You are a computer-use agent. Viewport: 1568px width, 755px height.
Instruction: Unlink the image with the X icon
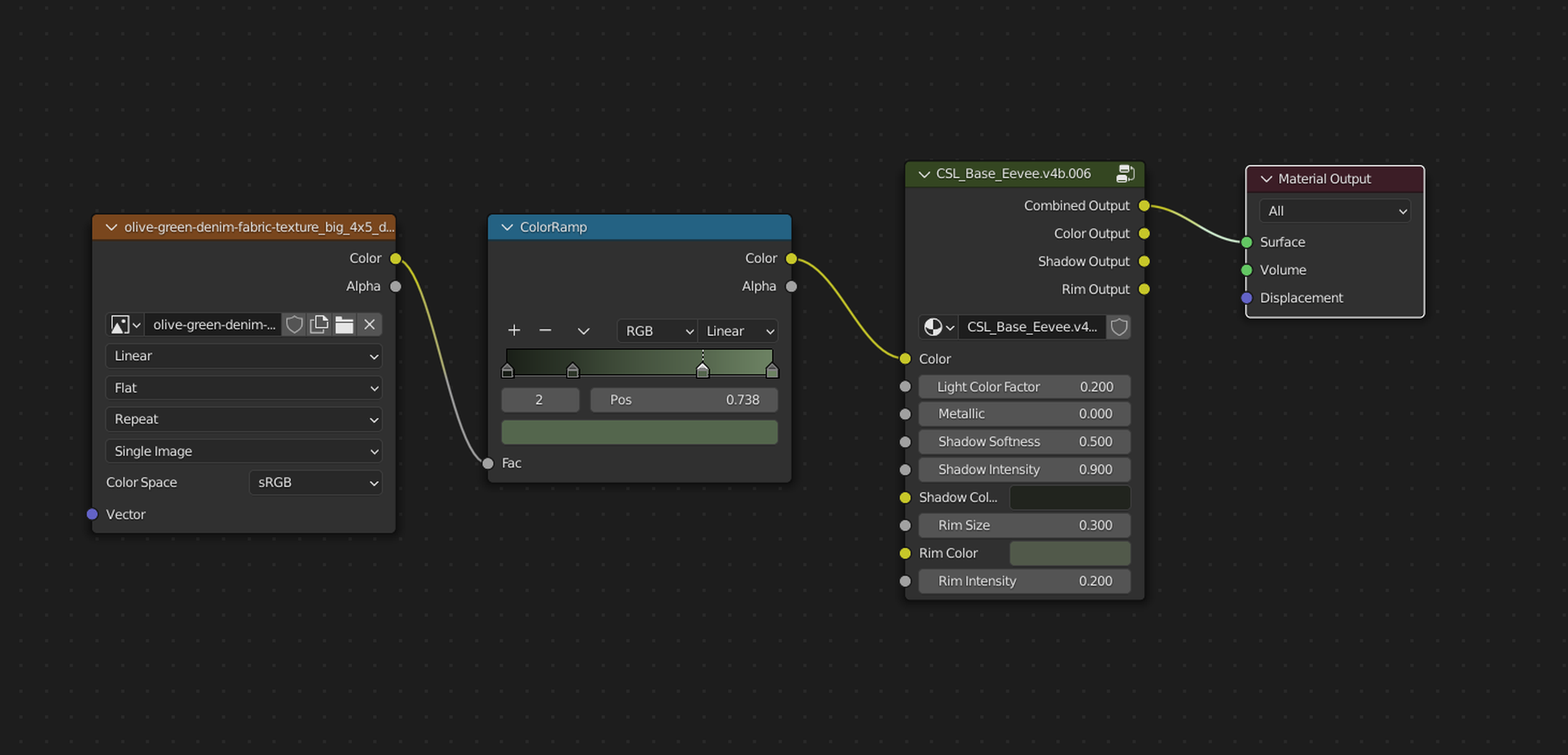[369, 324]
